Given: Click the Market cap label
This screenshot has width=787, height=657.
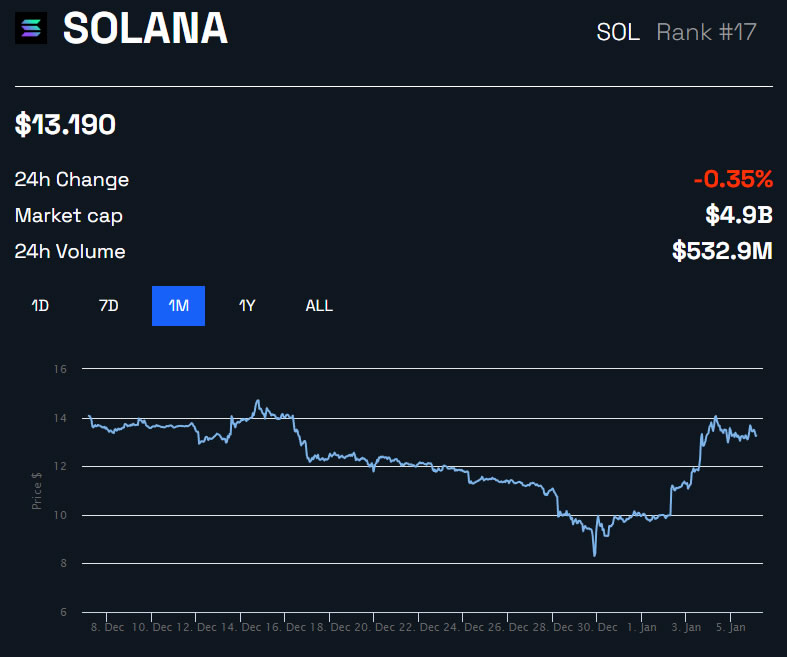Looking at the screenshot, I should (69, 216).
